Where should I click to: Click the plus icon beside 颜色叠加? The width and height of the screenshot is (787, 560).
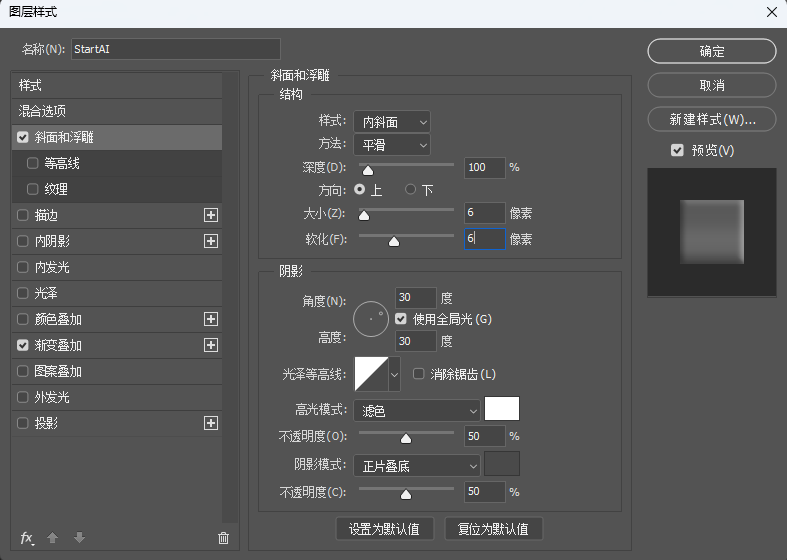[211, 319]
